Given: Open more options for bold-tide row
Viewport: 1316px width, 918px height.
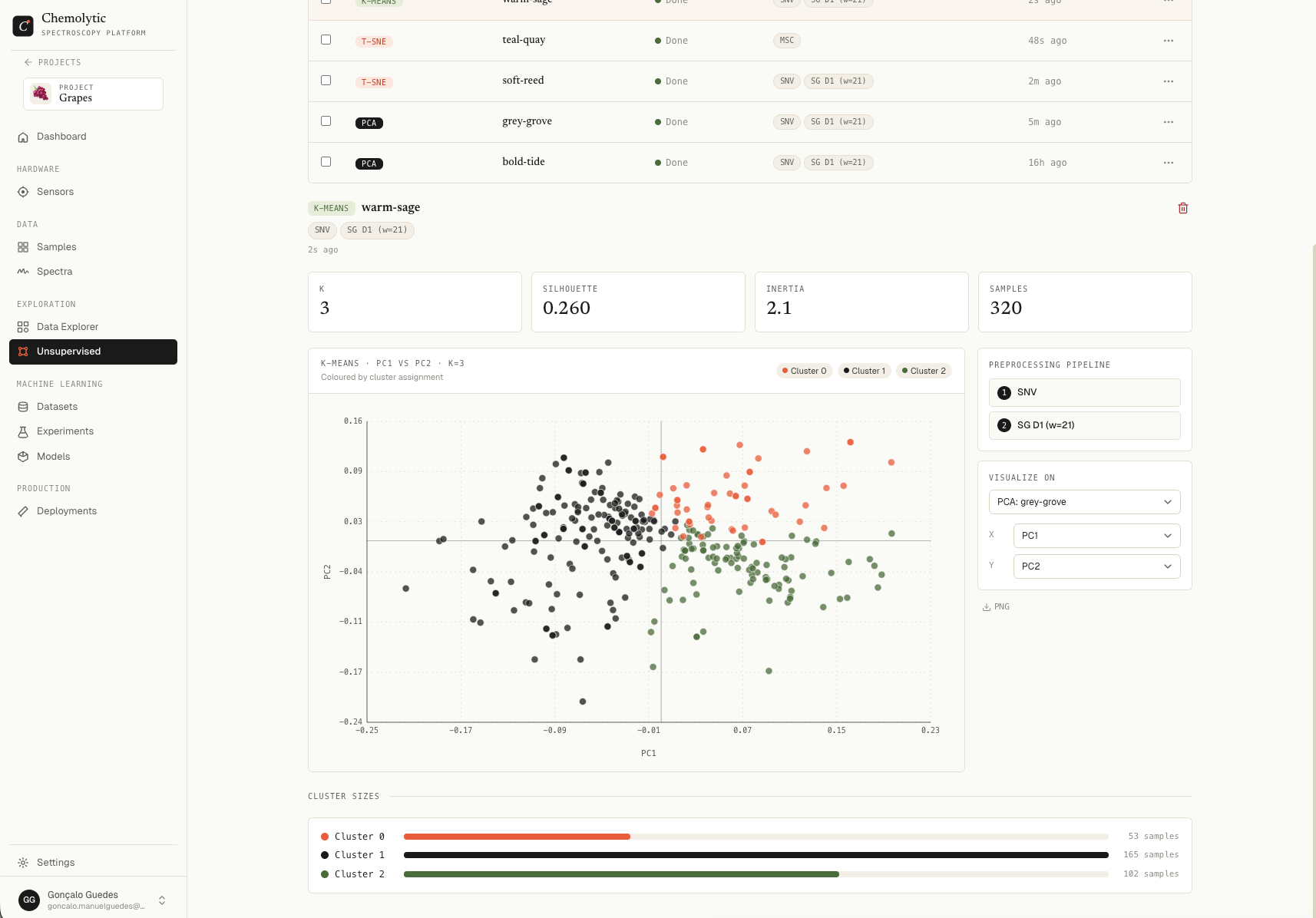Looking at the screenshot, I should pyautogui.click(x=1169, y=163).
